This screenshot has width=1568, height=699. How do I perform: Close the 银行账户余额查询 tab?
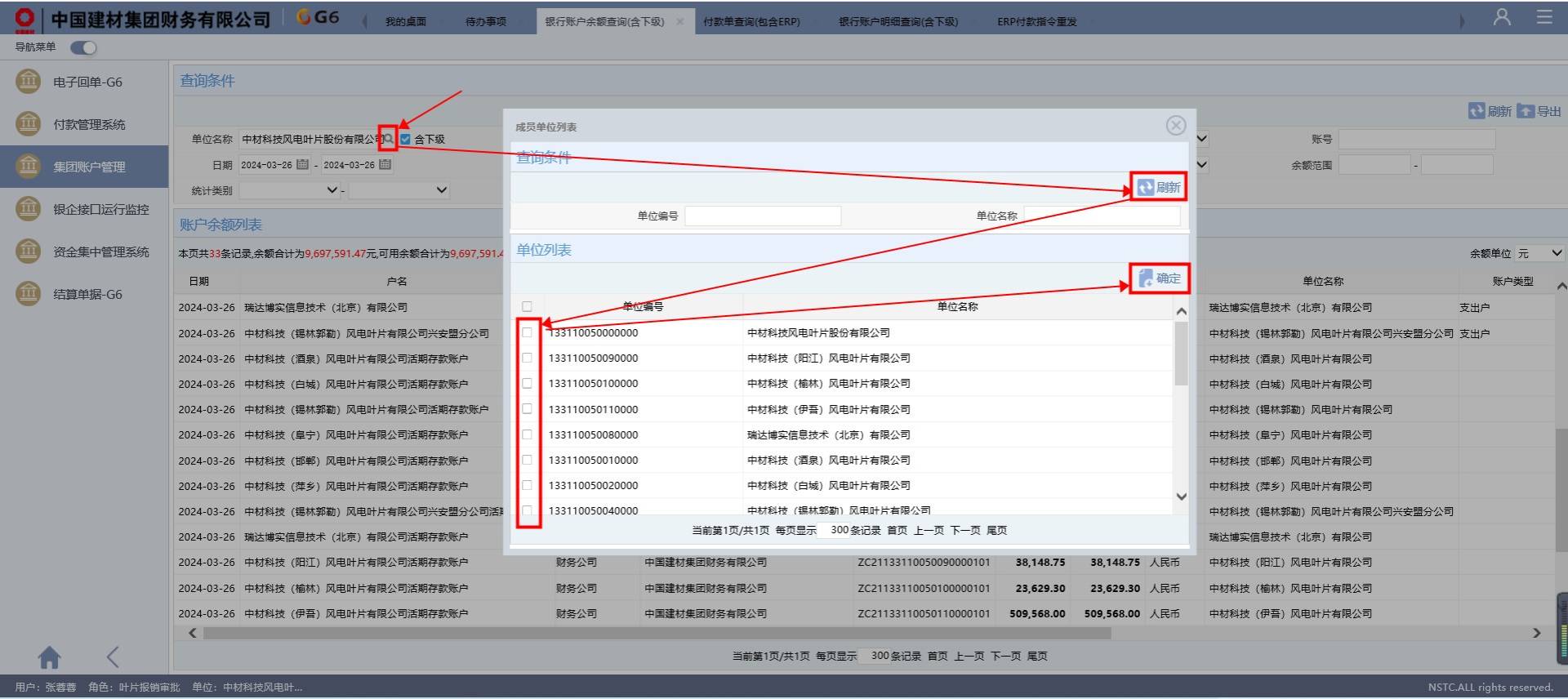click(x=680, y=22)
